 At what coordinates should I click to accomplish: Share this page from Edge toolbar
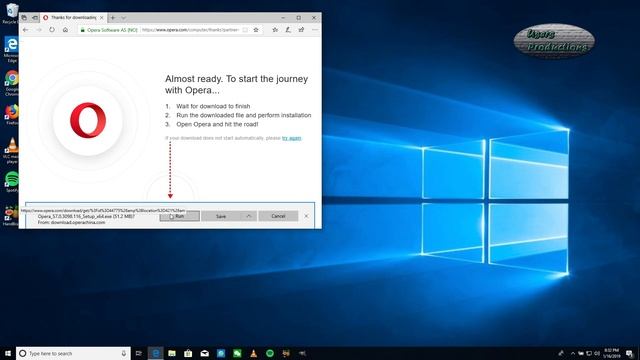pyautogui.click(x=301, y=30)
